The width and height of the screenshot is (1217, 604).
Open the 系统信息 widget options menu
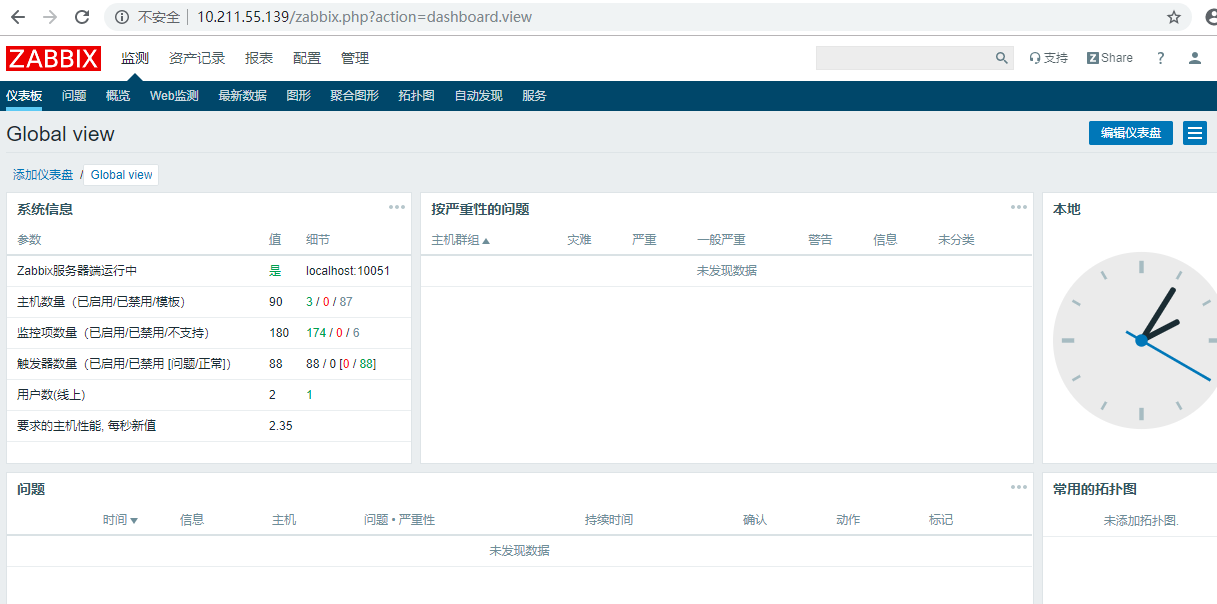(x=397, y=207)
